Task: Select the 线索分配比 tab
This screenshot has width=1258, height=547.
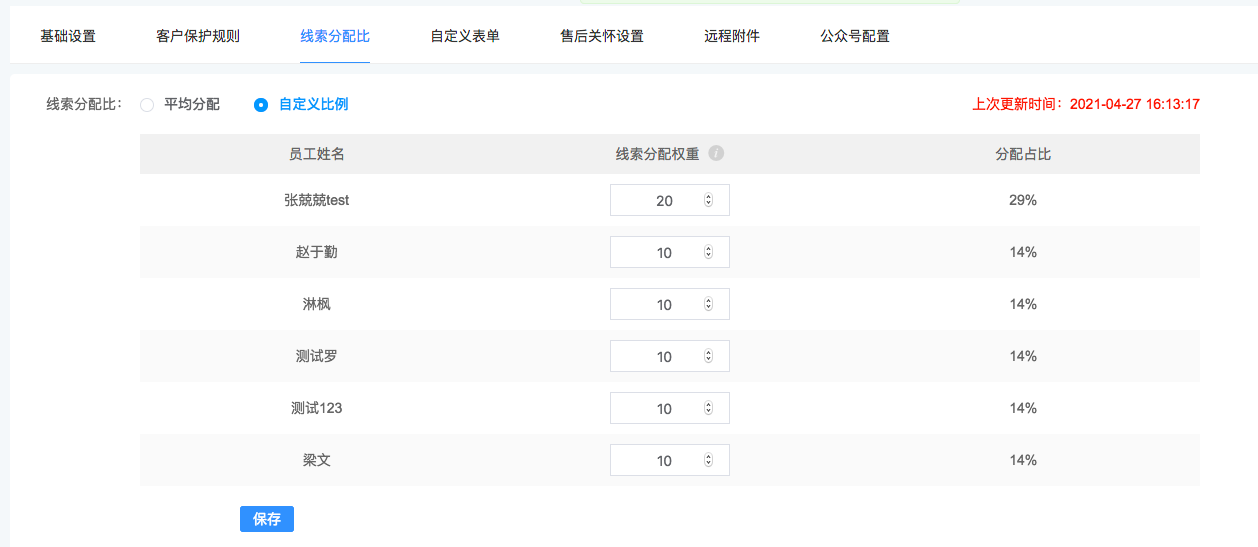Action: click(x=335, y=36)
